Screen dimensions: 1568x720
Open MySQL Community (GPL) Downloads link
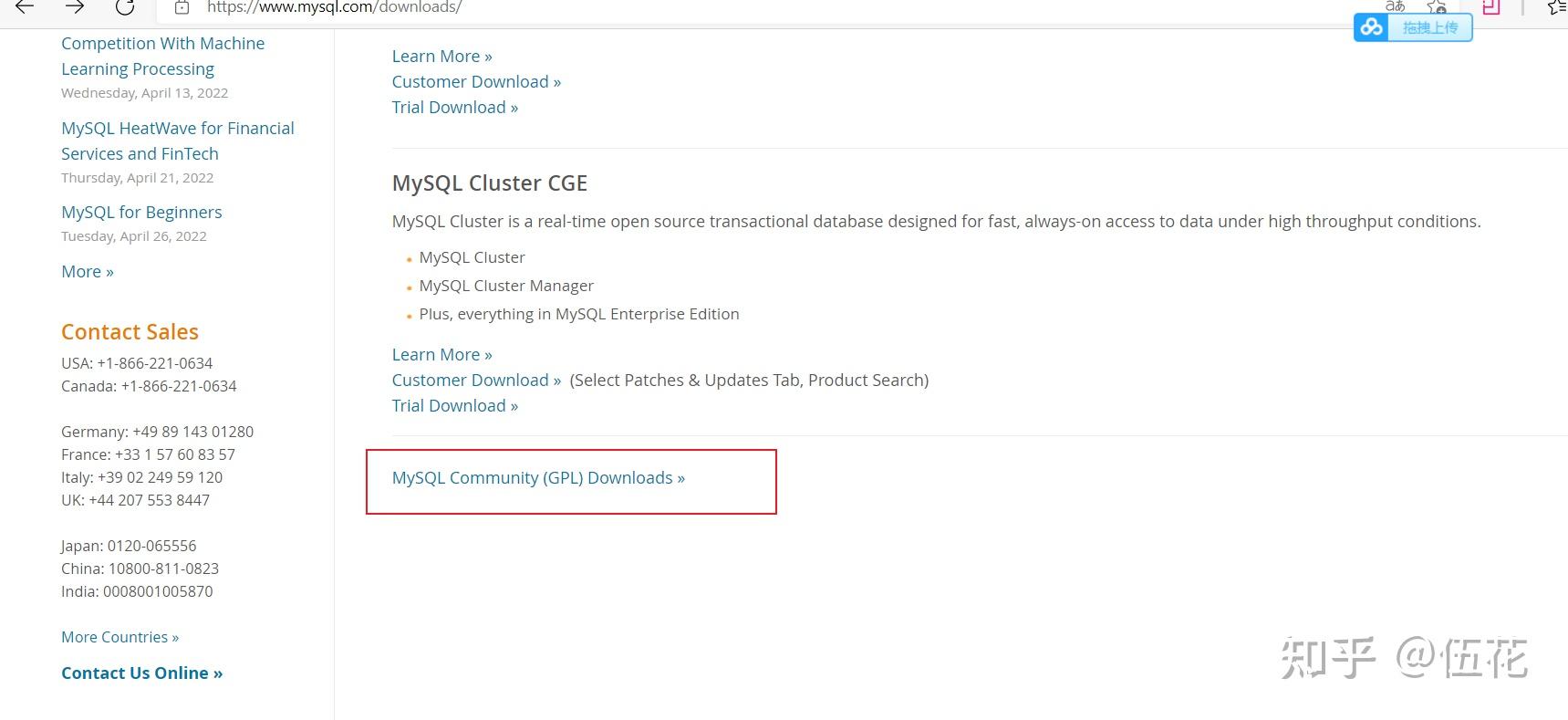pyautogui.click(x=538, y=478)
